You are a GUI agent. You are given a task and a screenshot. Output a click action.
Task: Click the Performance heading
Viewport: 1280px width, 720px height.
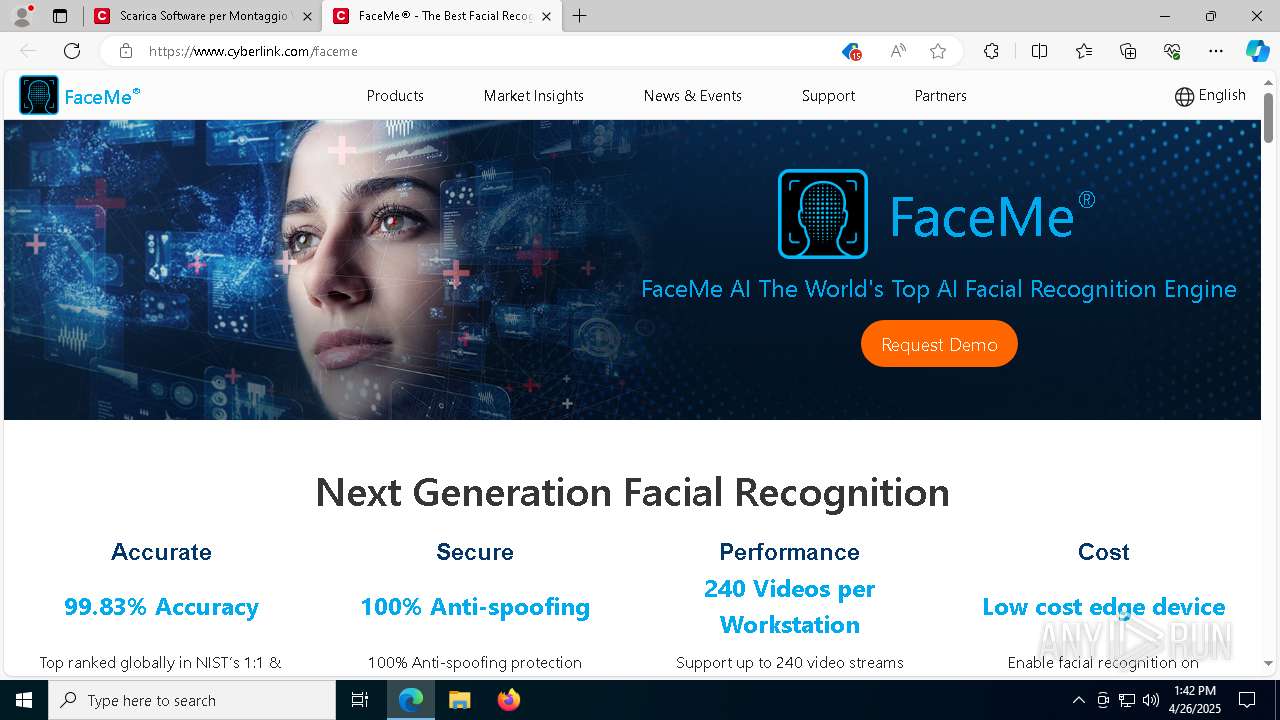point(789,552)
